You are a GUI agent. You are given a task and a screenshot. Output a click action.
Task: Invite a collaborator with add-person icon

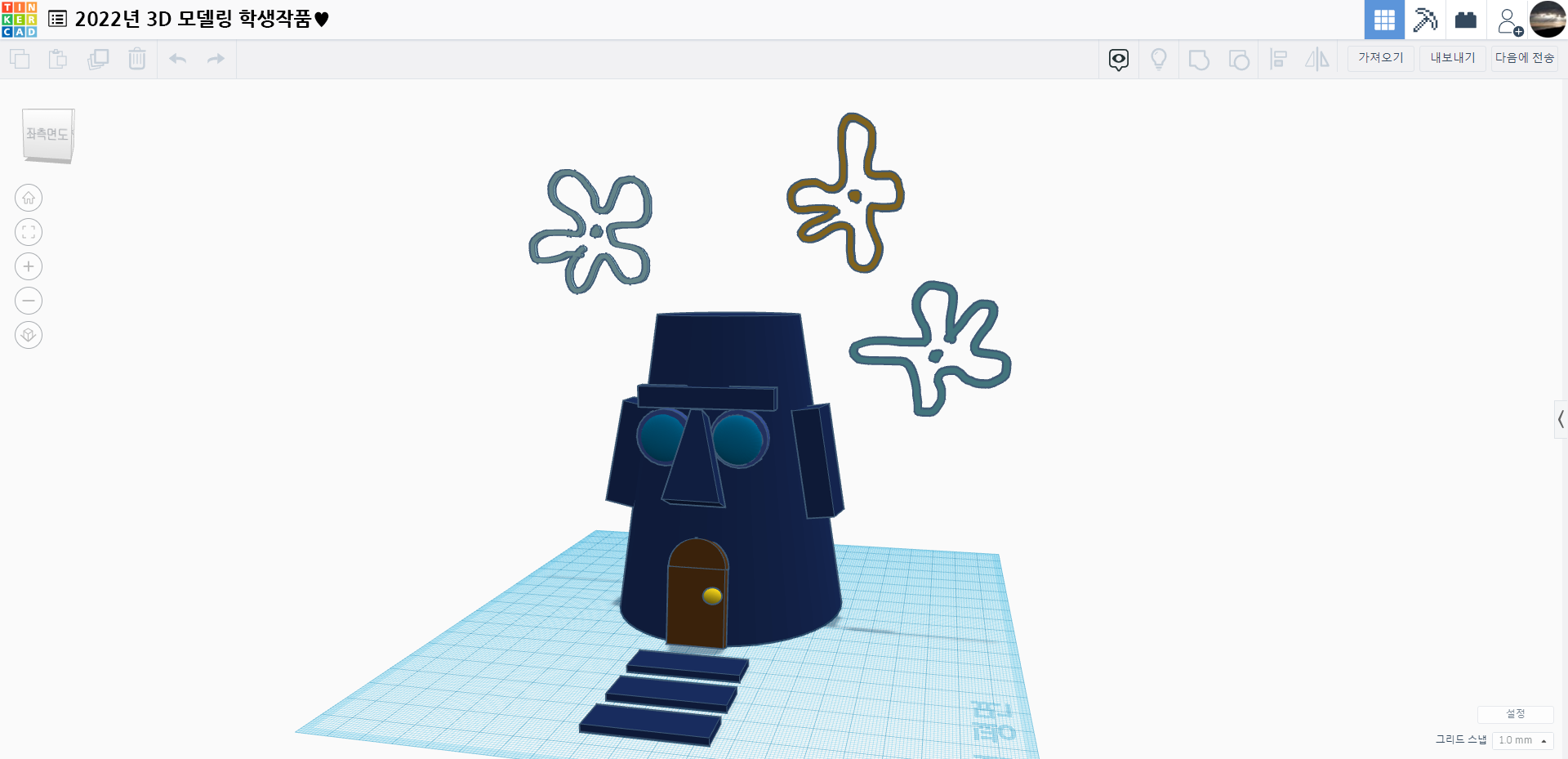tap(1509, 20)
